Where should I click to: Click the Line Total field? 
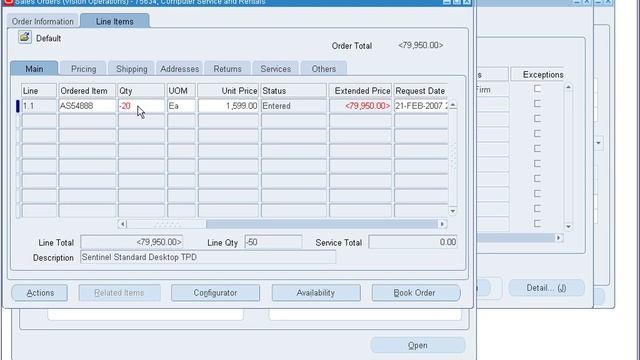tap(132, 242)
